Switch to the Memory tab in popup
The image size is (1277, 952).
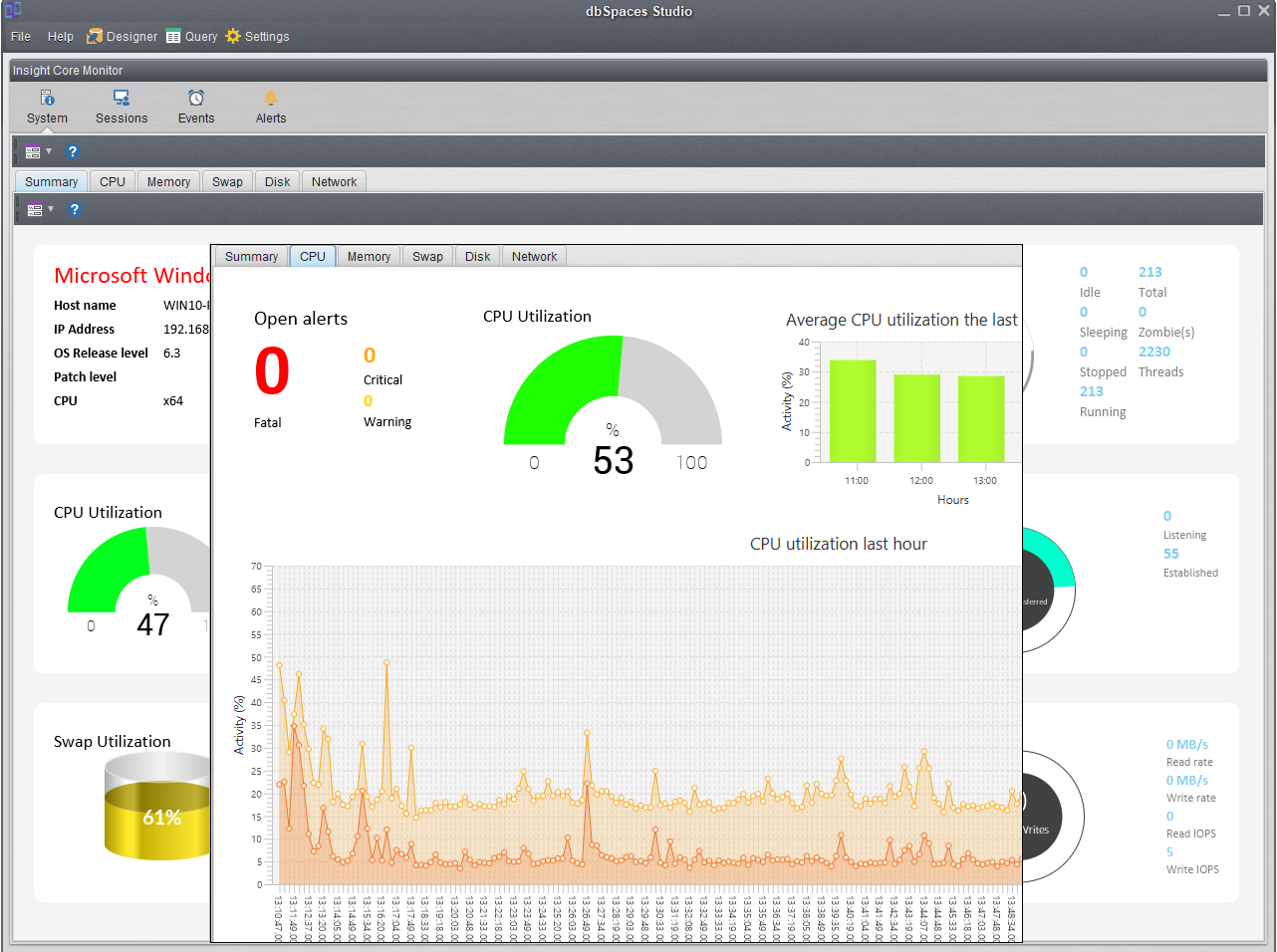click(x=369, y=257)
